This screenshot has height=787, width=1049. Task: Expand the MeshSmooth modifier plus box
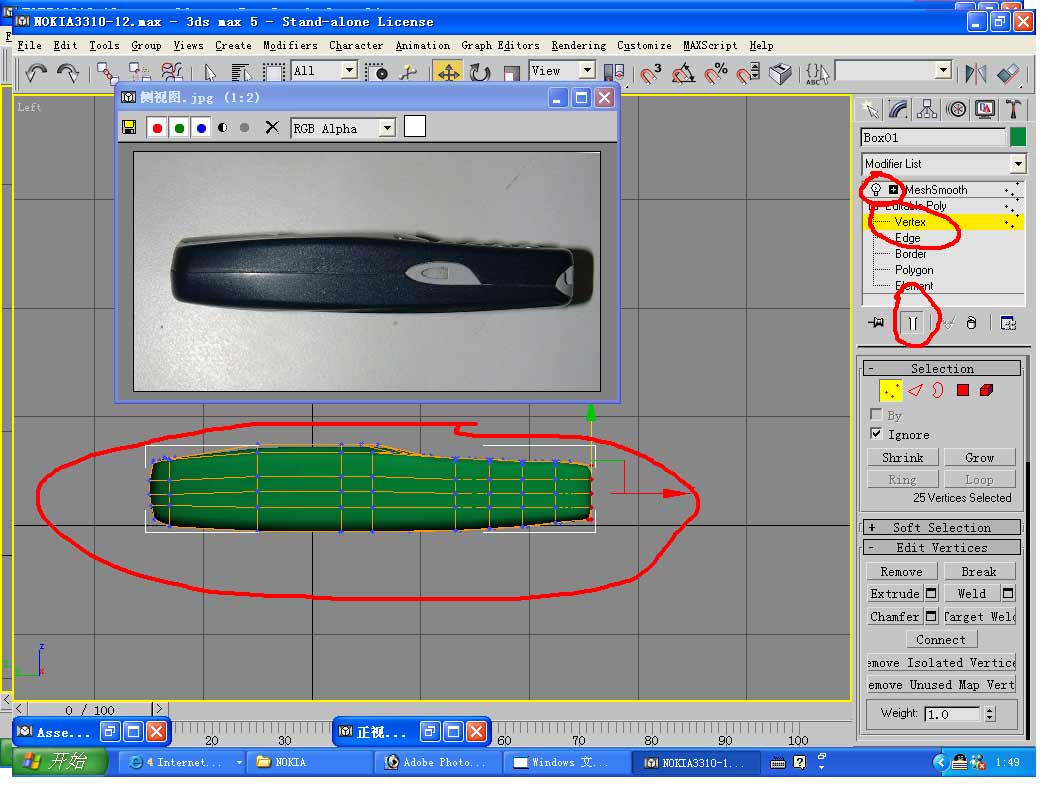point(894,190)
